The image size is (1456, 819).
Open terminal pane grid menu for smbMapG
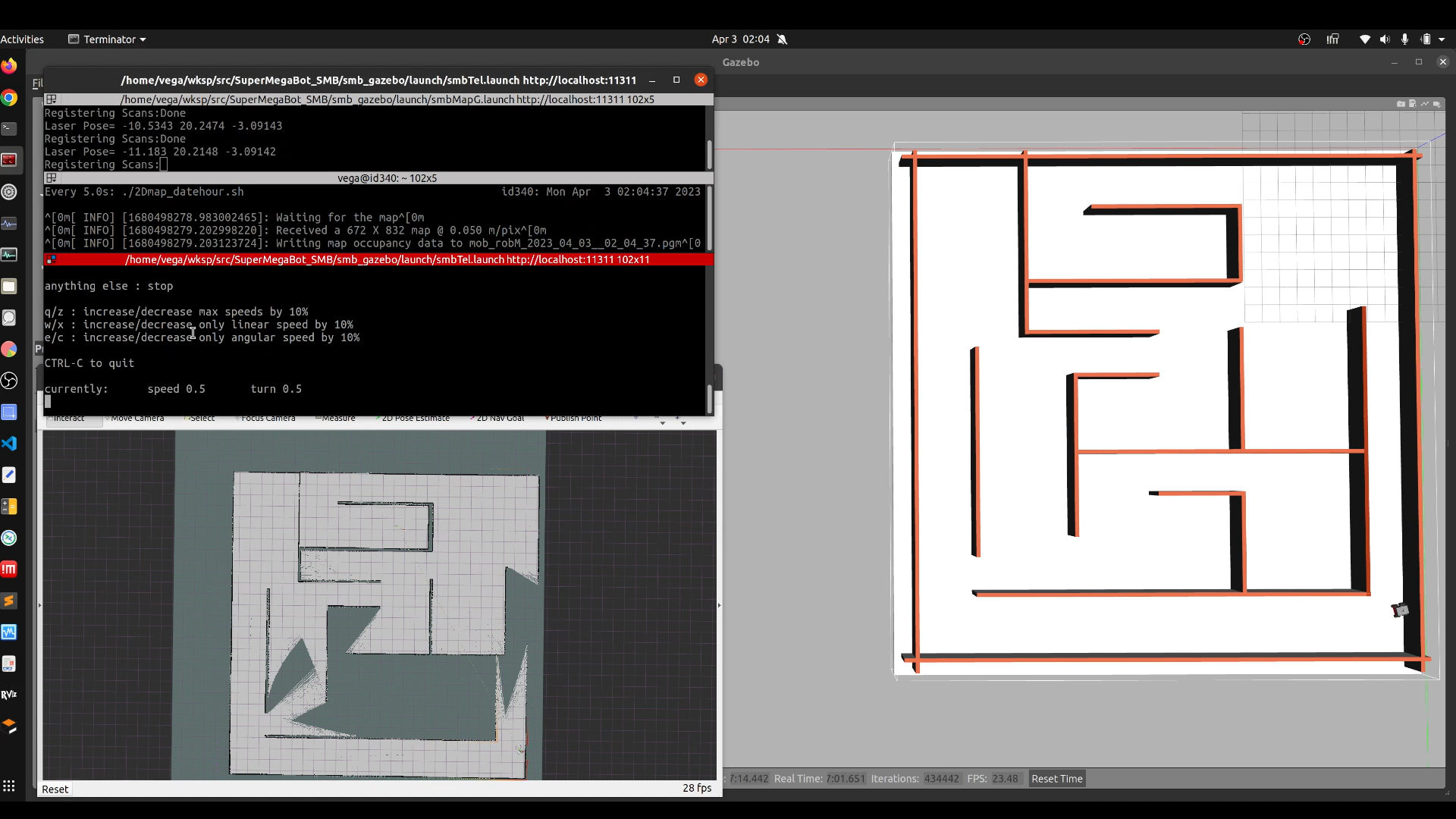[51, 99]
